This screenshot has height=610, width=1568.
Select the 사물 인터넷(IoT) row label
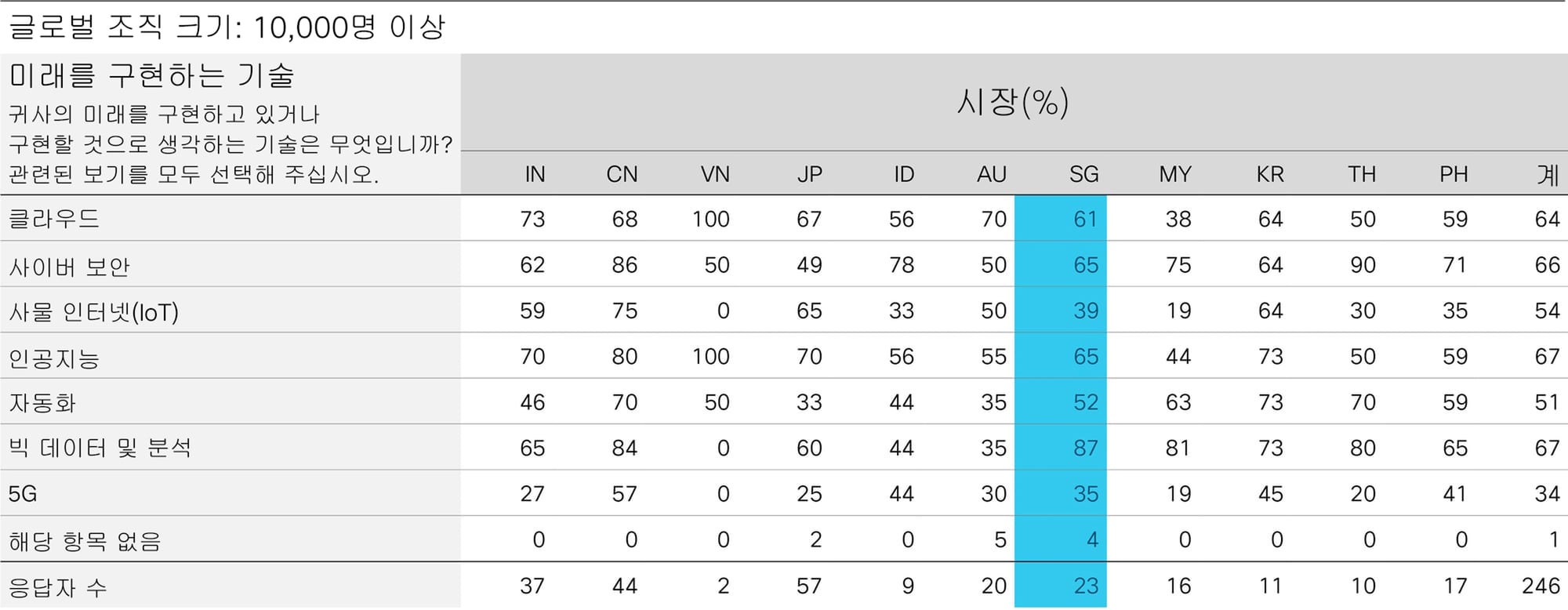(93, 312)
